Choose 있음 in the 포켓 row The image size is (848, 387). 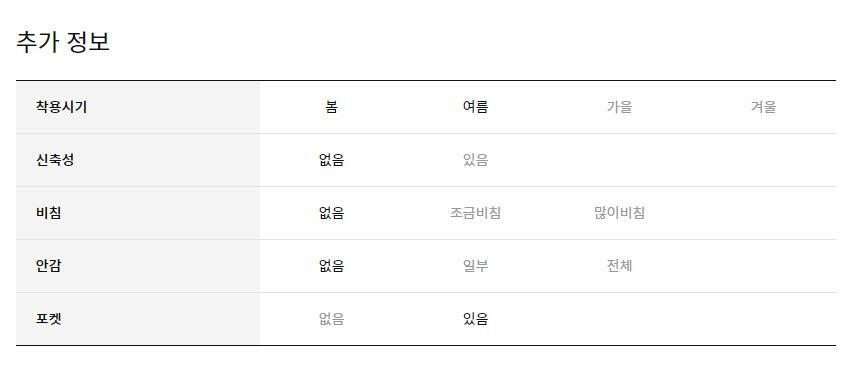(x=475, y=319)
